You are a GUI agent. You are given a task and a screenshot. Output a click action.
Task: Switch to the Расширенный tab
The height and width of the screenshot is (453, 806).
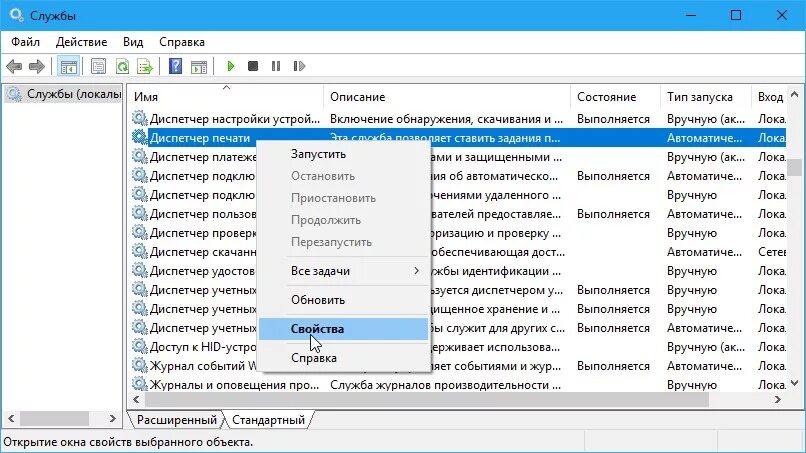177,420
